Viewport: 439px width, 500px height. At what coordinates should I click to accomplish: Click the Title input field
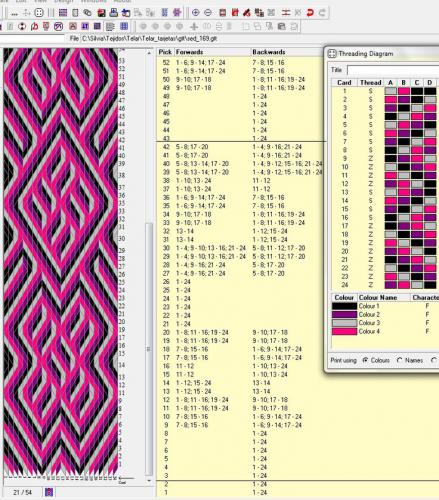tap(393, 70)
